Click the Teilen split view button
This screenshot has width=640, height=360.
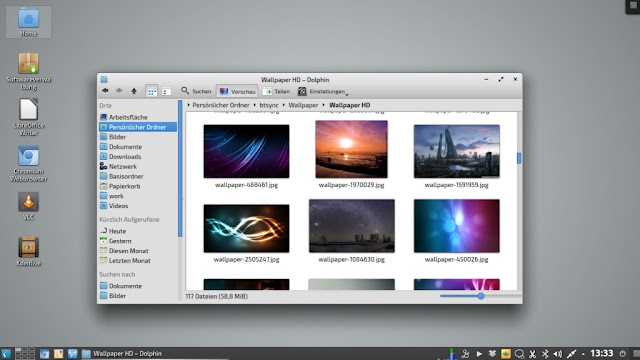(x=276, y=91)
